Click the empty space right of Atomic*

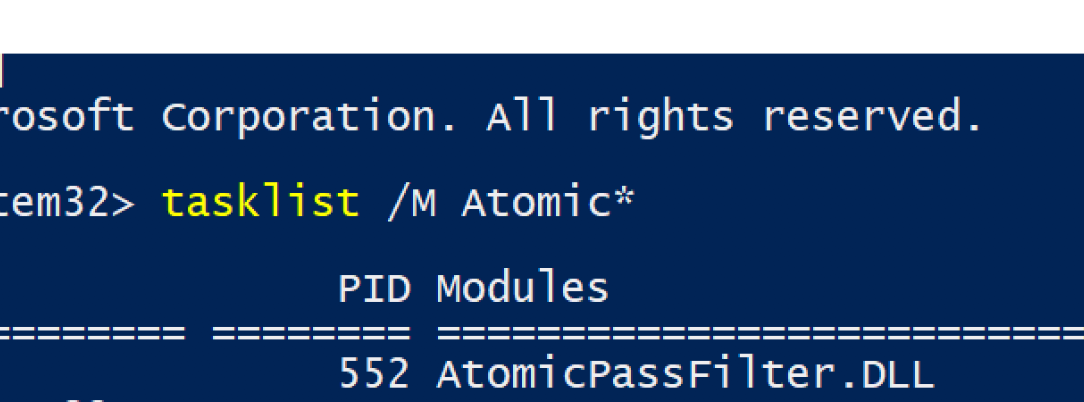[x=850, y=203]
